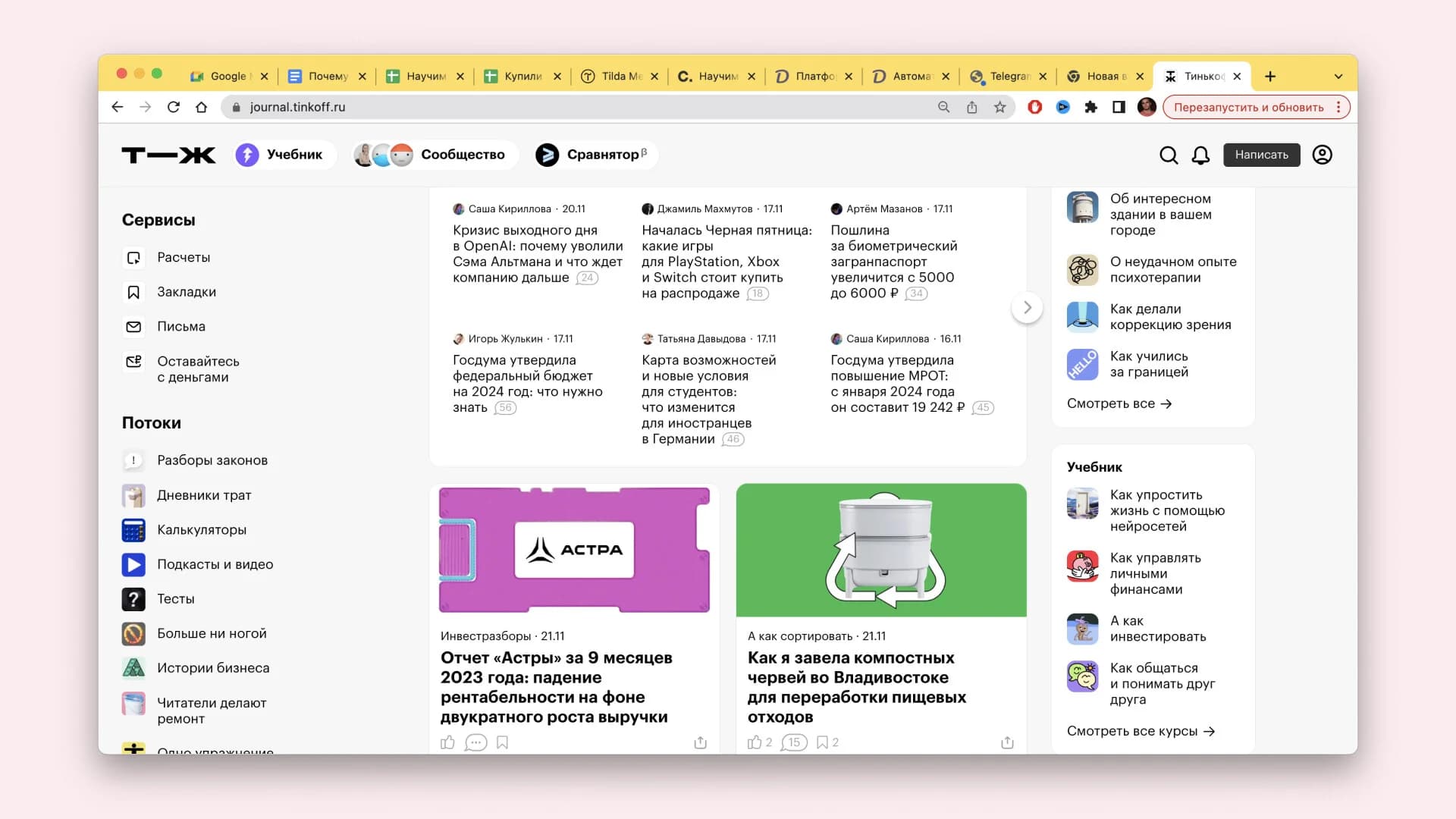Open the Учебник navigation item
Viewport: 1456px width, 819px height.
point(281,155)
